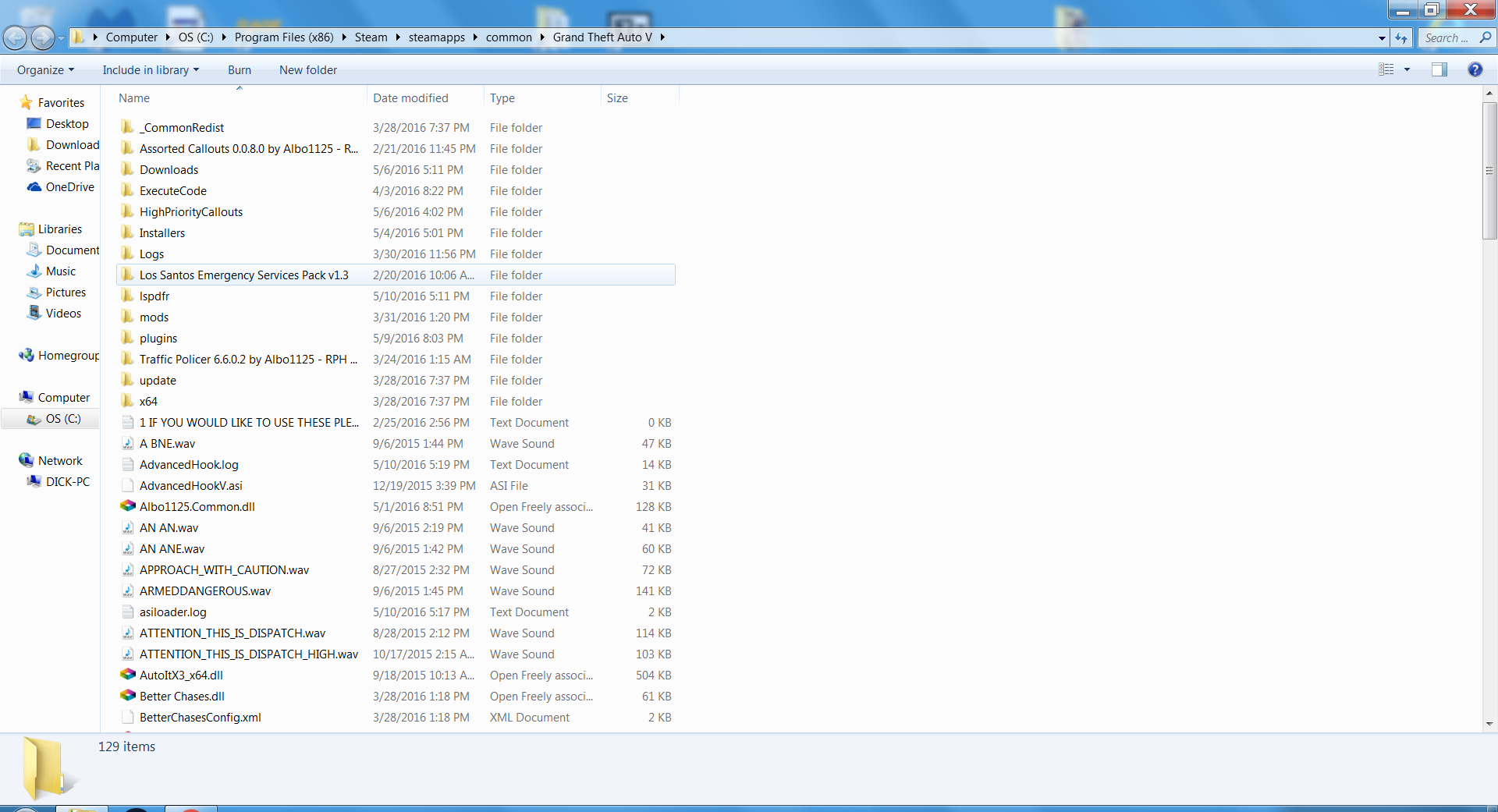Viewport: 1498px width, 812px height.
Task: Select the AdvancedHookV.asi file
Action: tap(396, 485)
